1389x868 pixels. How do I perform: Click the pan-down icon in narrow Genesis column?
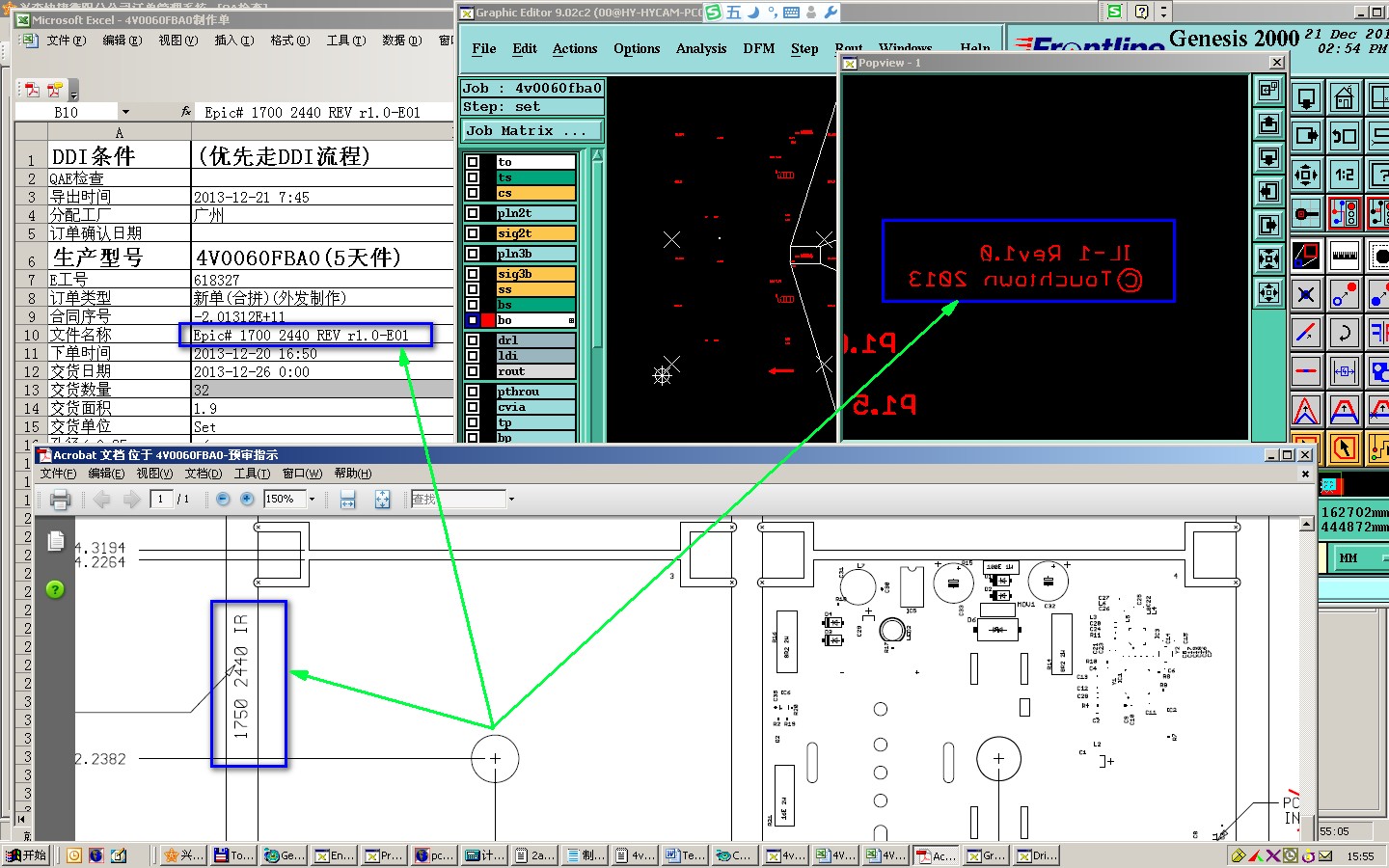click(1268, 157)
